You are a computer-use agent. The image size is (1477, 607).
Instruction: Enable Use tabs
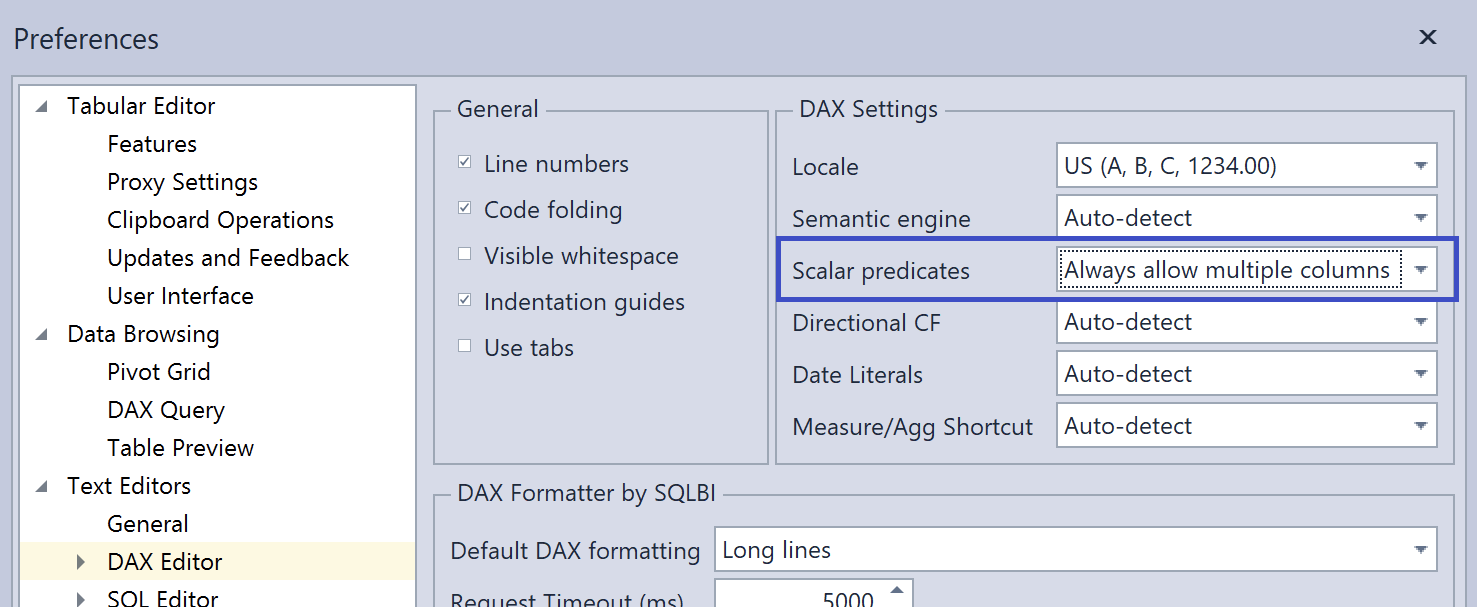pyautogui.click(x=464, y=346)
